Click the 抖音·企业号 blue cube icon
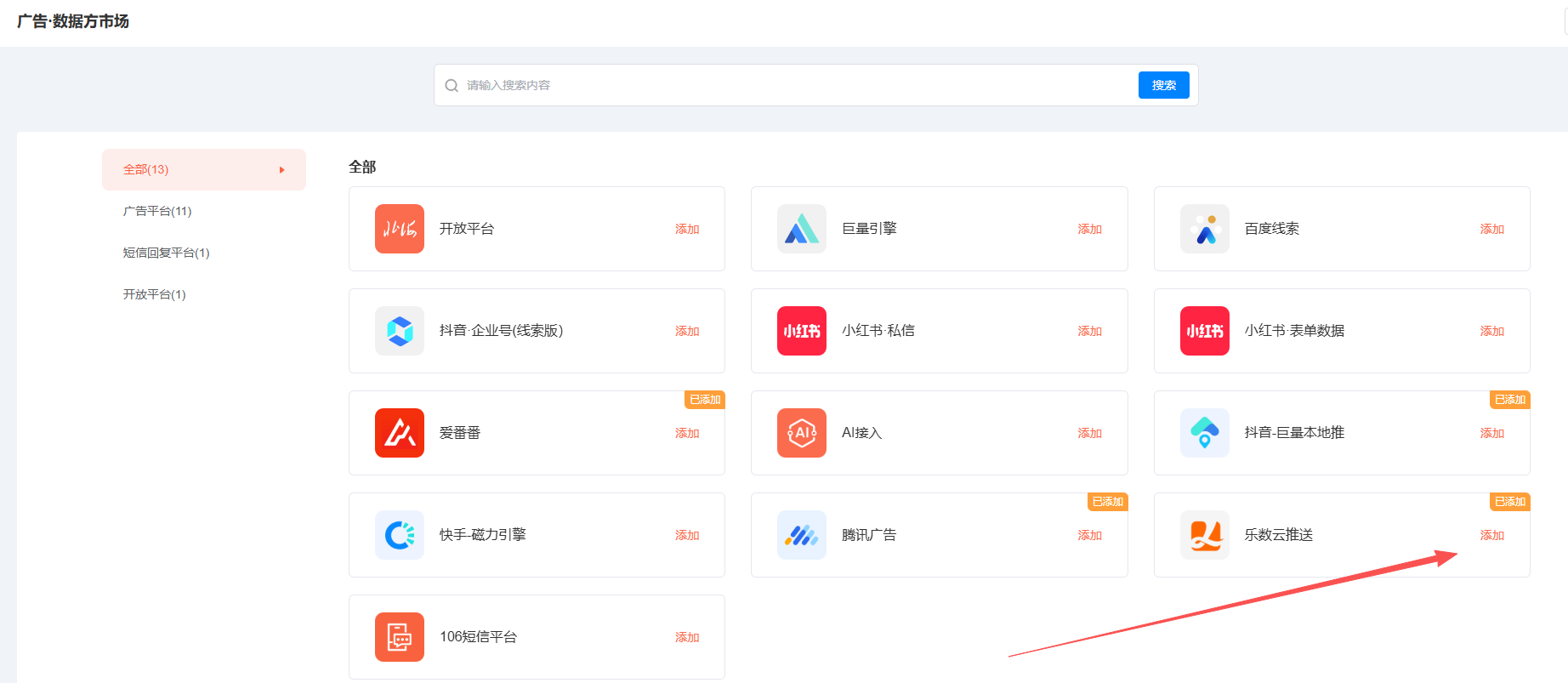This screenshot has height=683, width=1568. (x=399, y=331)
